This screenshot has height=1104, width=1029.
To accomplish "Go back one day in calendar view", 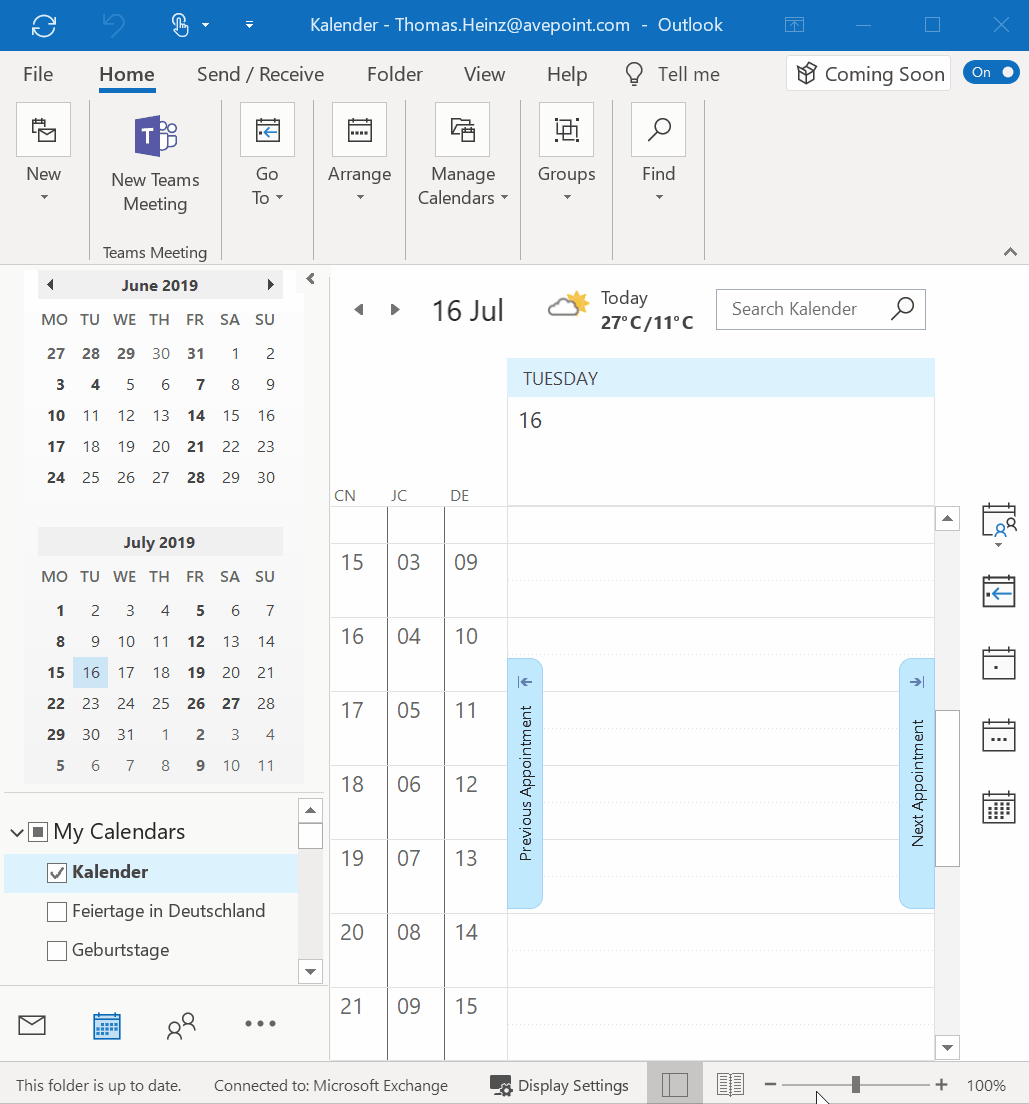I will pos(359,310).
